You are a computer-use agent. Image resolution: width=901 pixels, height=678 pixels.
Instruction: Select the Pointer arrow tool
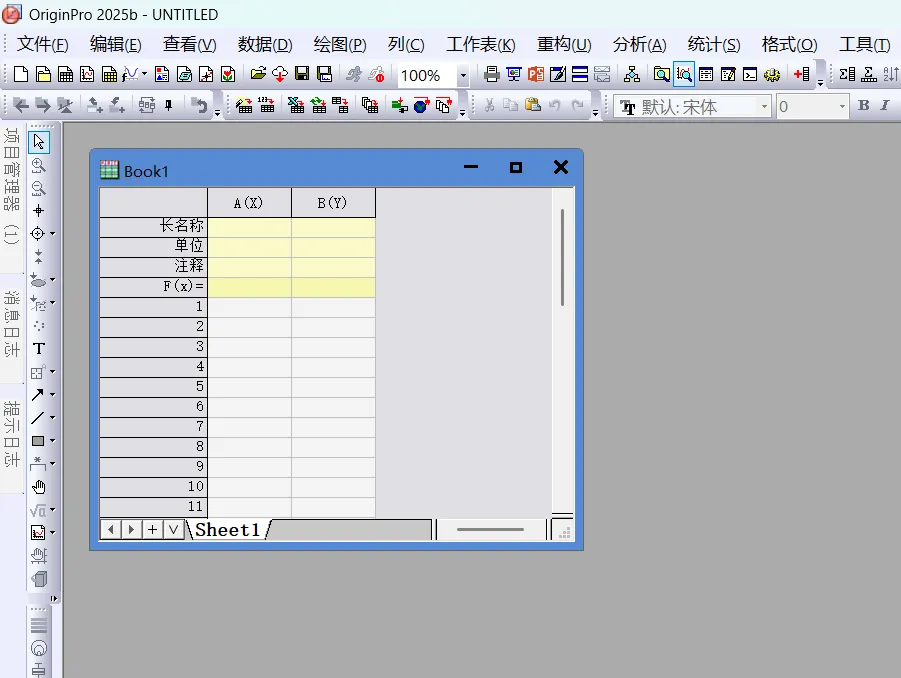click(x=38, y=141)
